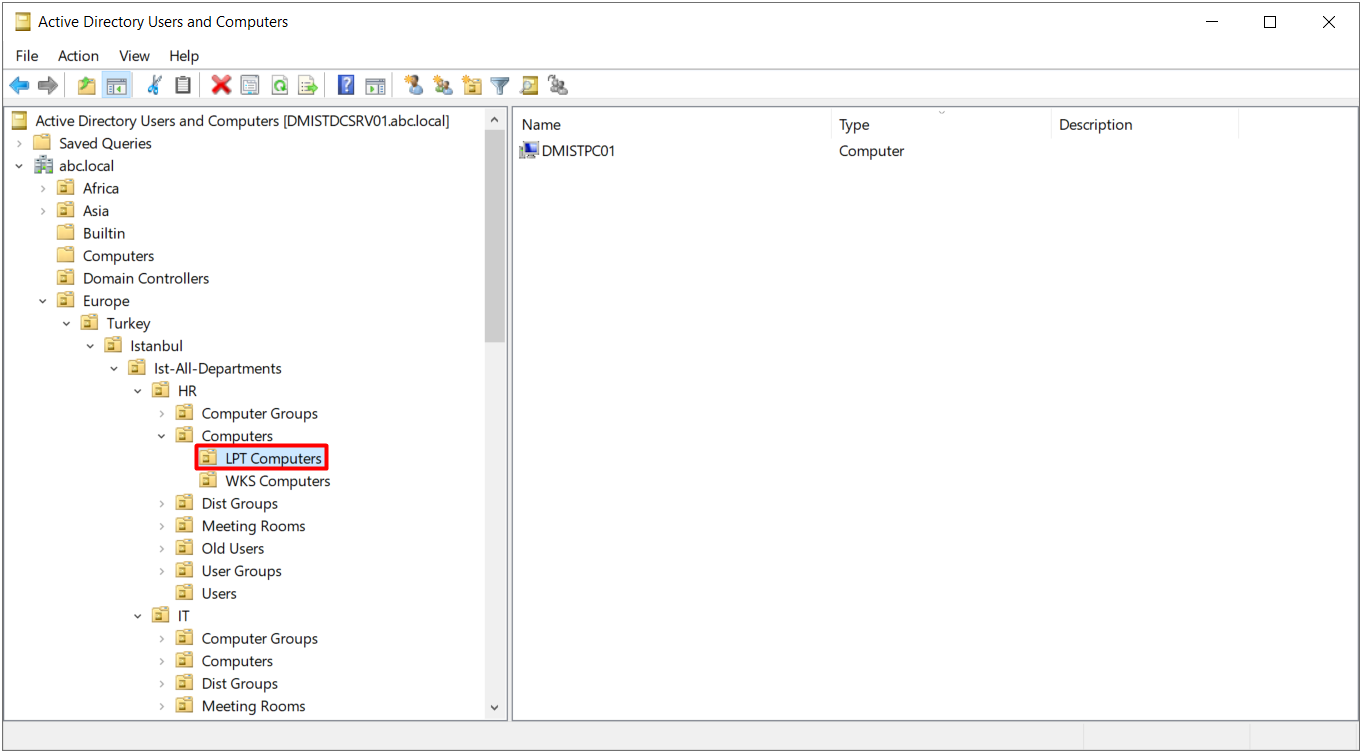Screen dimensions: 1363x753
Task: Open Help via blue question mark
Action: click(346, 86)
